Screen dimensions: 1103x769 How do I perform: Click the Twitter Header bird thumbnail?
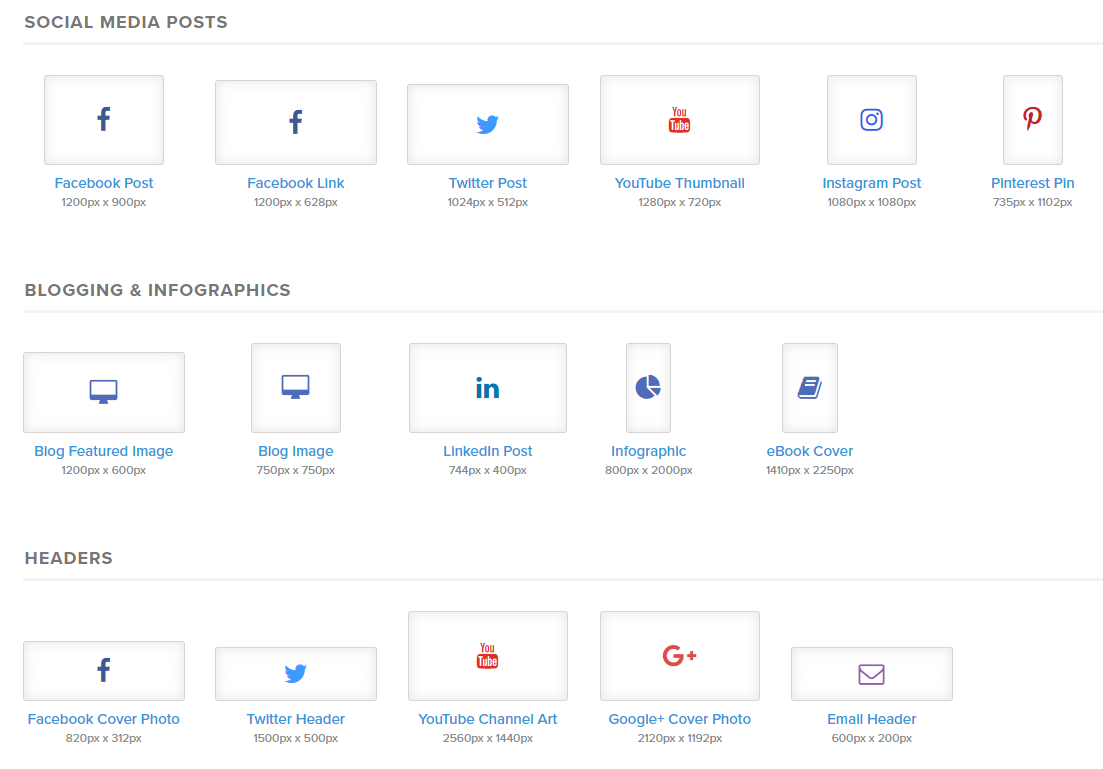(x=296, y=674)
